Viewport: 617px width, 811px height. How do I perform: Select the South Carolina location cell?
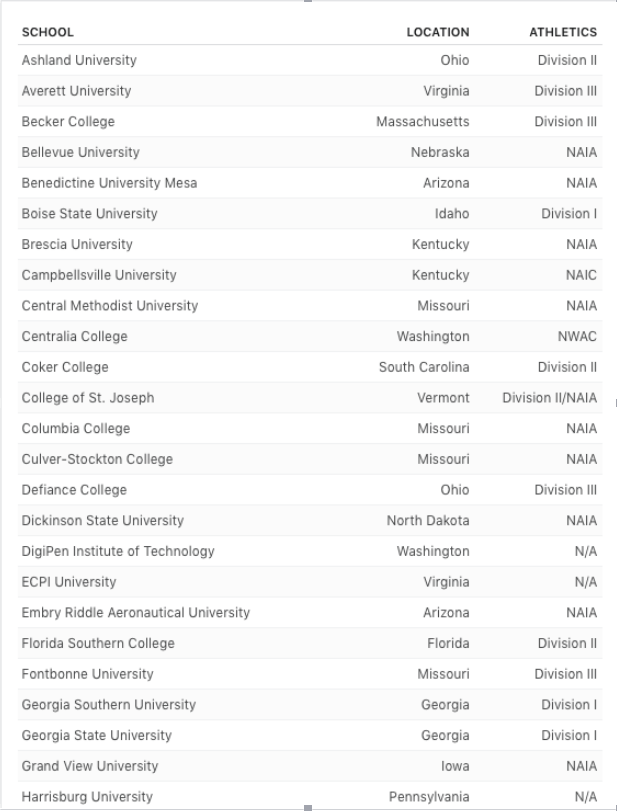tap(424, 367)
